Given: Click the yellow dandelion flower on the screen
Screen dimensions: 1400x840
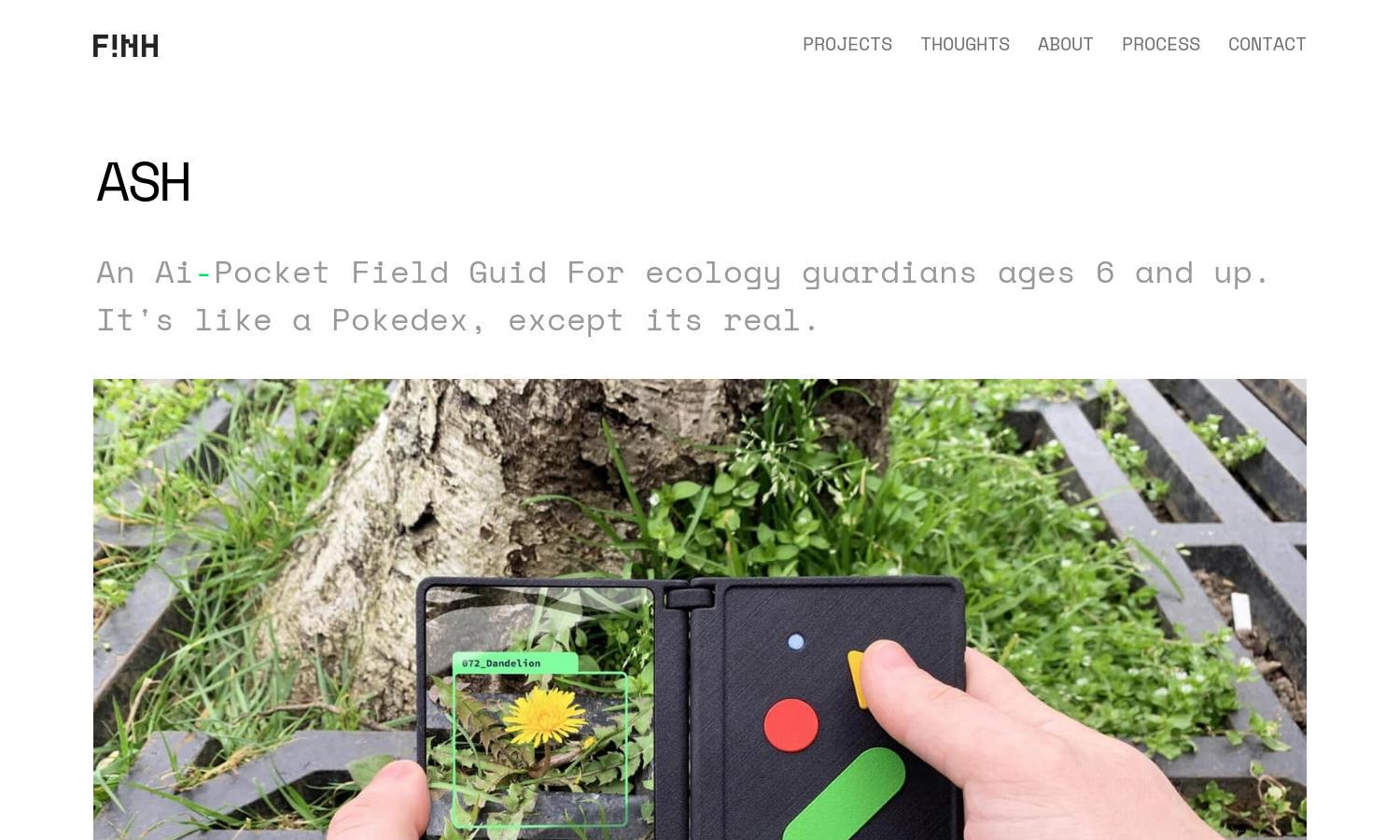Looking at the screenshot, I should coord(545,716).
